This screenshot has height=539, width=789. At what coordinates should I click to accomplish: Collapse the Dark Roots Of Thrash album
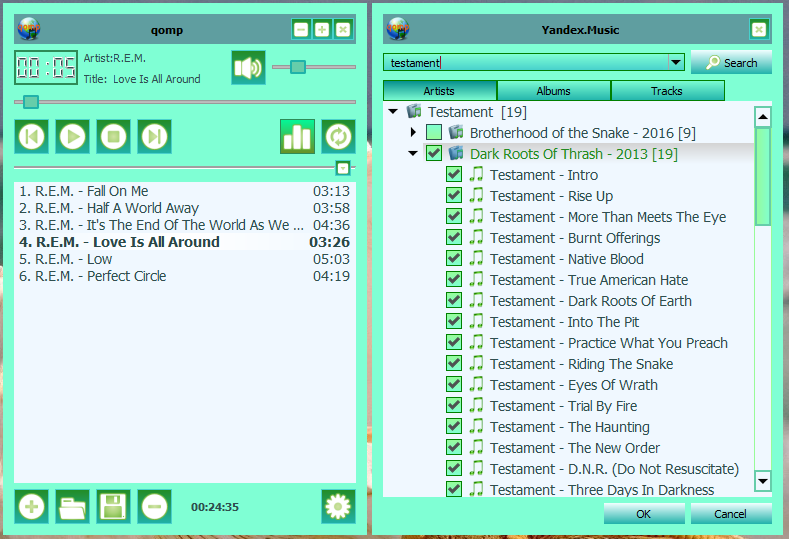tap(413, 153)
